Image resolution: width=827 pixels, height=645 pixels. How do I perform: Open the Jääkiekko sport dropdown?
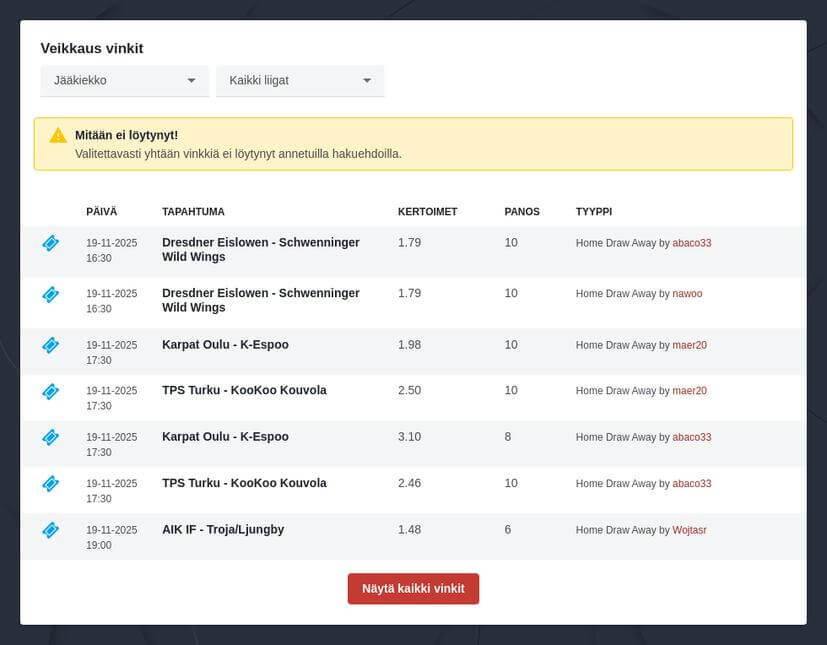(x=124, y=80)
